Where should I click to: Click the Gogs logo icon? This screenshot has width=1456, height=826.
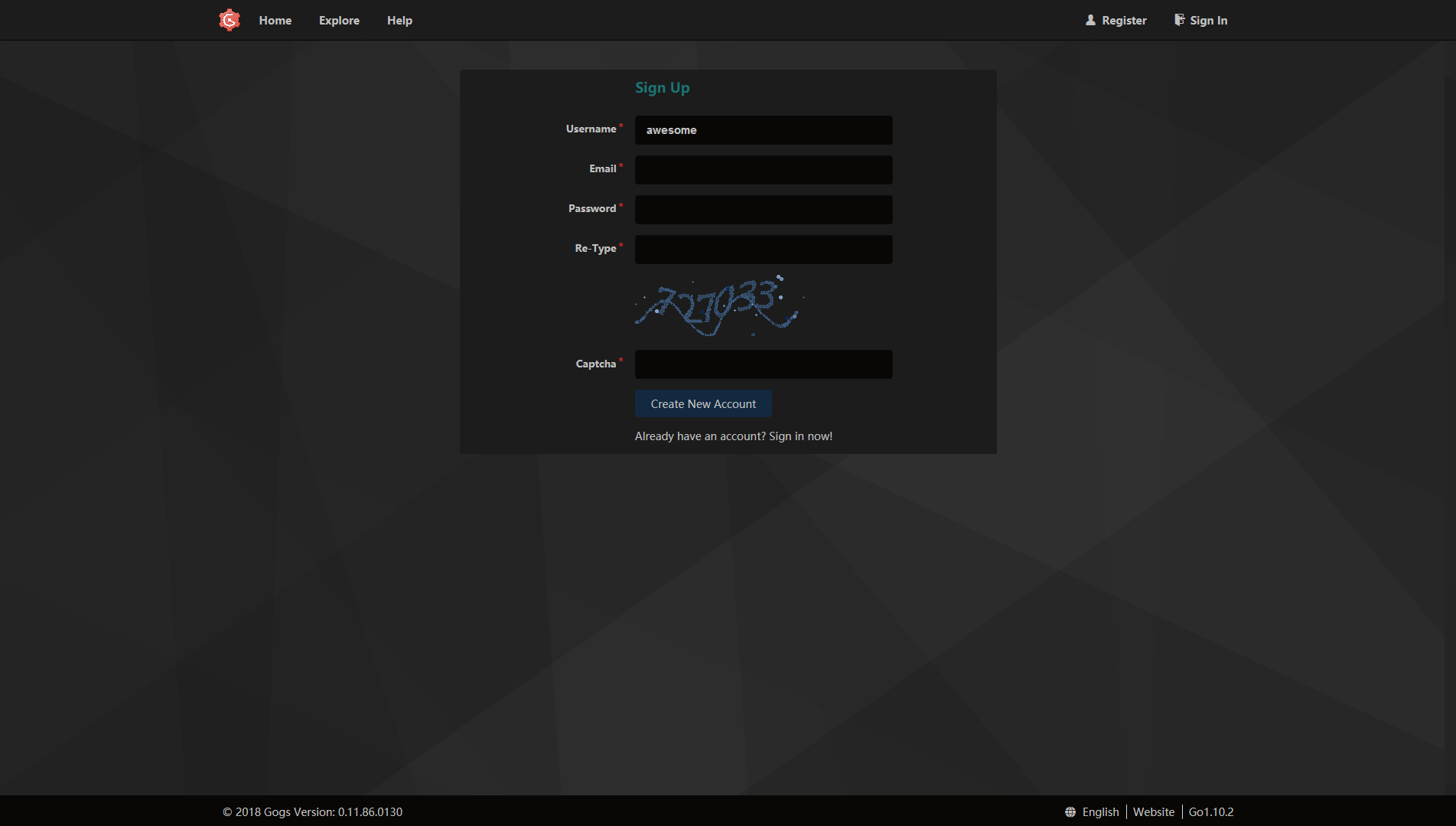229,20
